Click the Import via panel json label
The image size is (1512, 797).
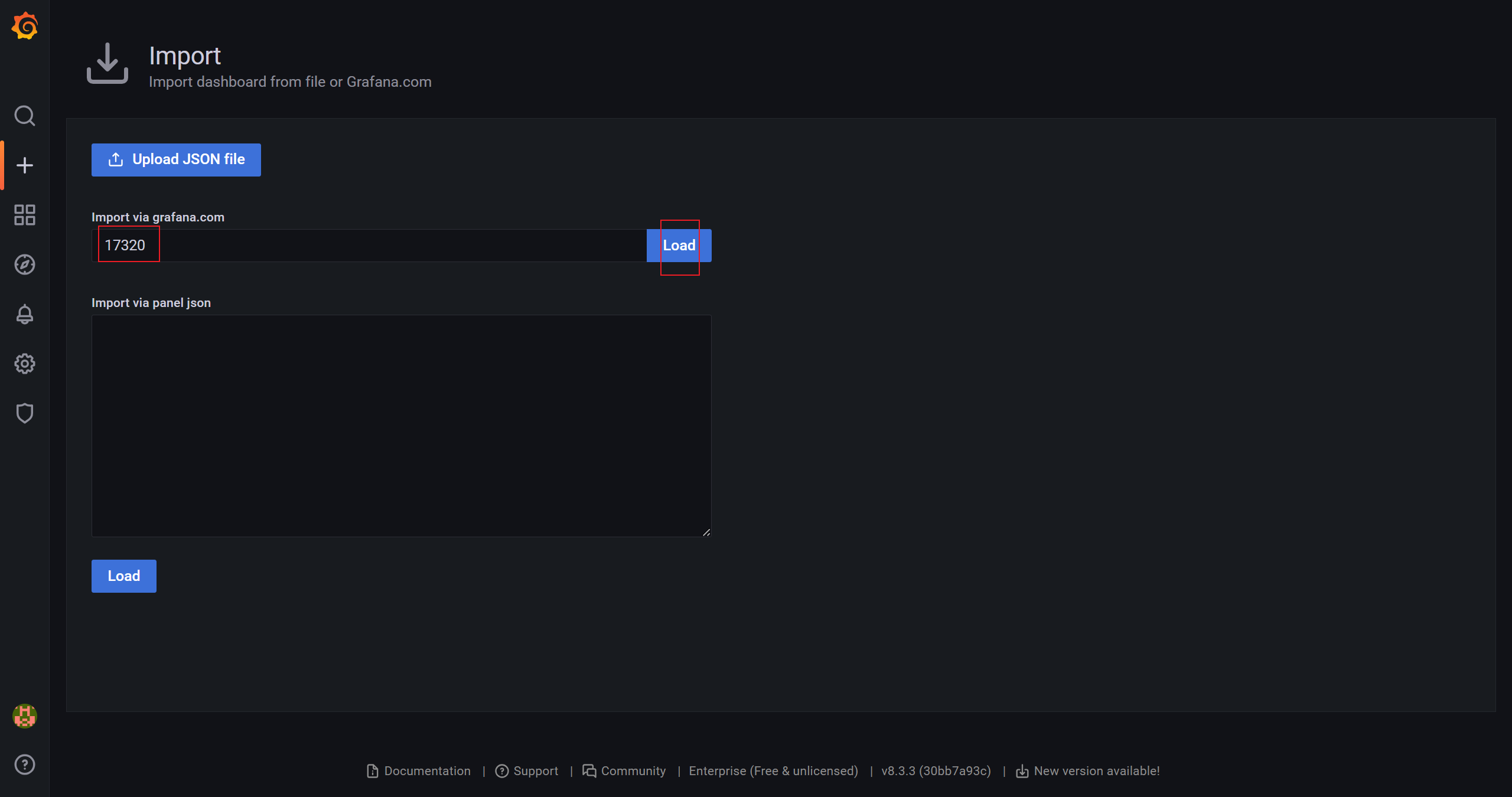point(151,303)
